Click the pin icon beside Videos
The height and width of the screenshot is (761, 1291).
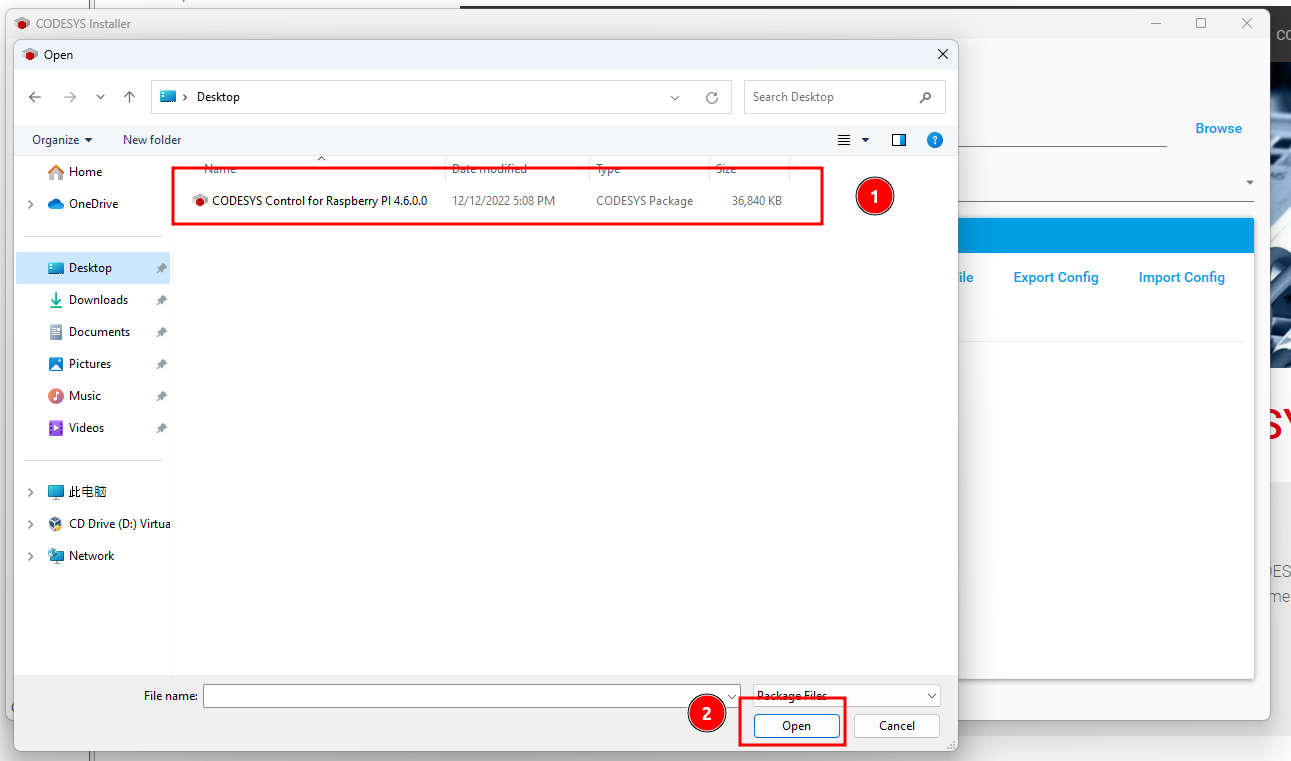click(161, 428)
